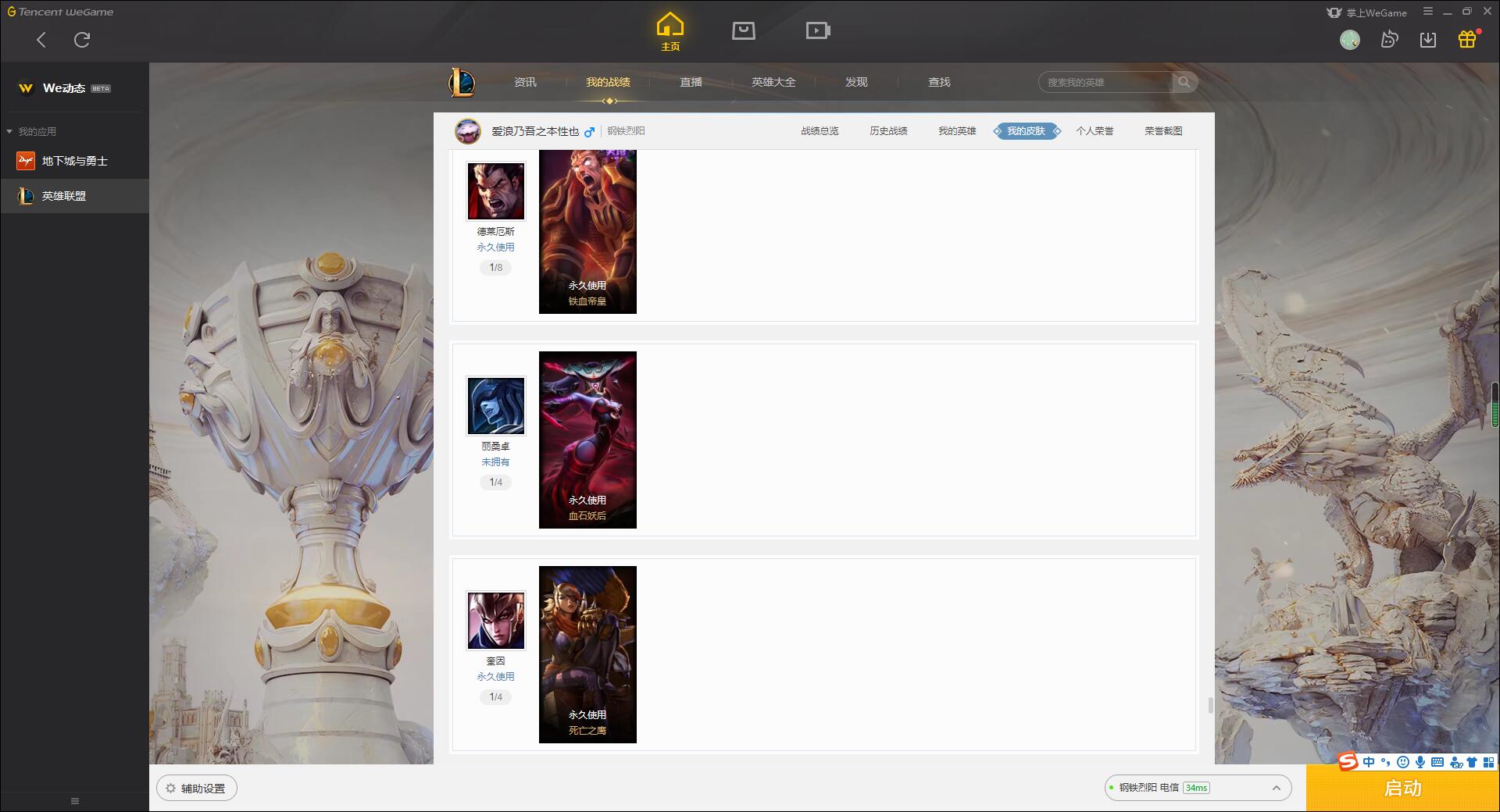This screenshot has height=812, width=1500.
Task: Switch to the 我的战绩 tab
Action: coord(608,82)
